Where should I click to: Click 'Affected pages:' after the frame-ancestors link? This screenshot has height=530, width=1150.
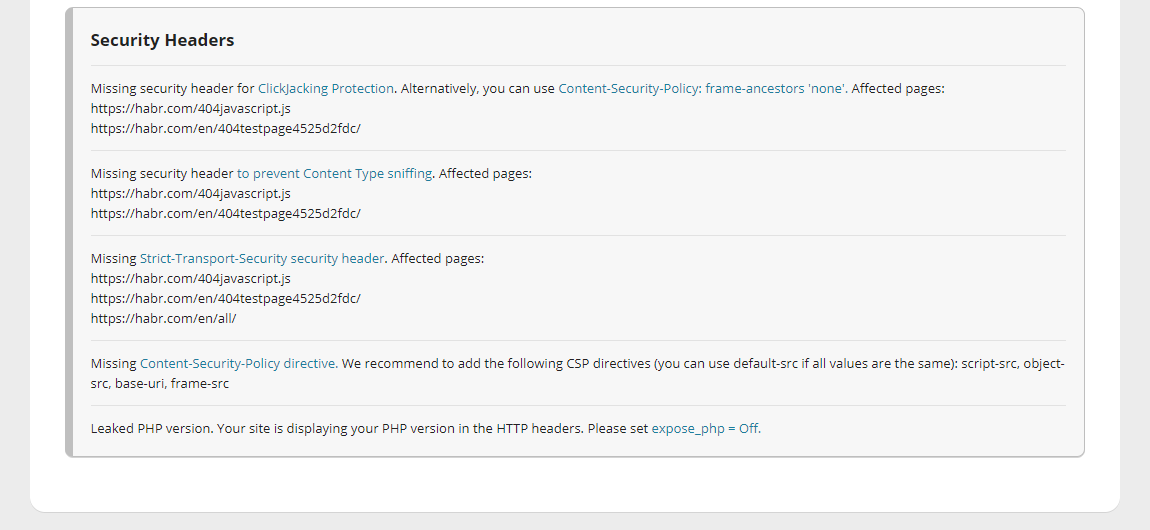(898, 89)
